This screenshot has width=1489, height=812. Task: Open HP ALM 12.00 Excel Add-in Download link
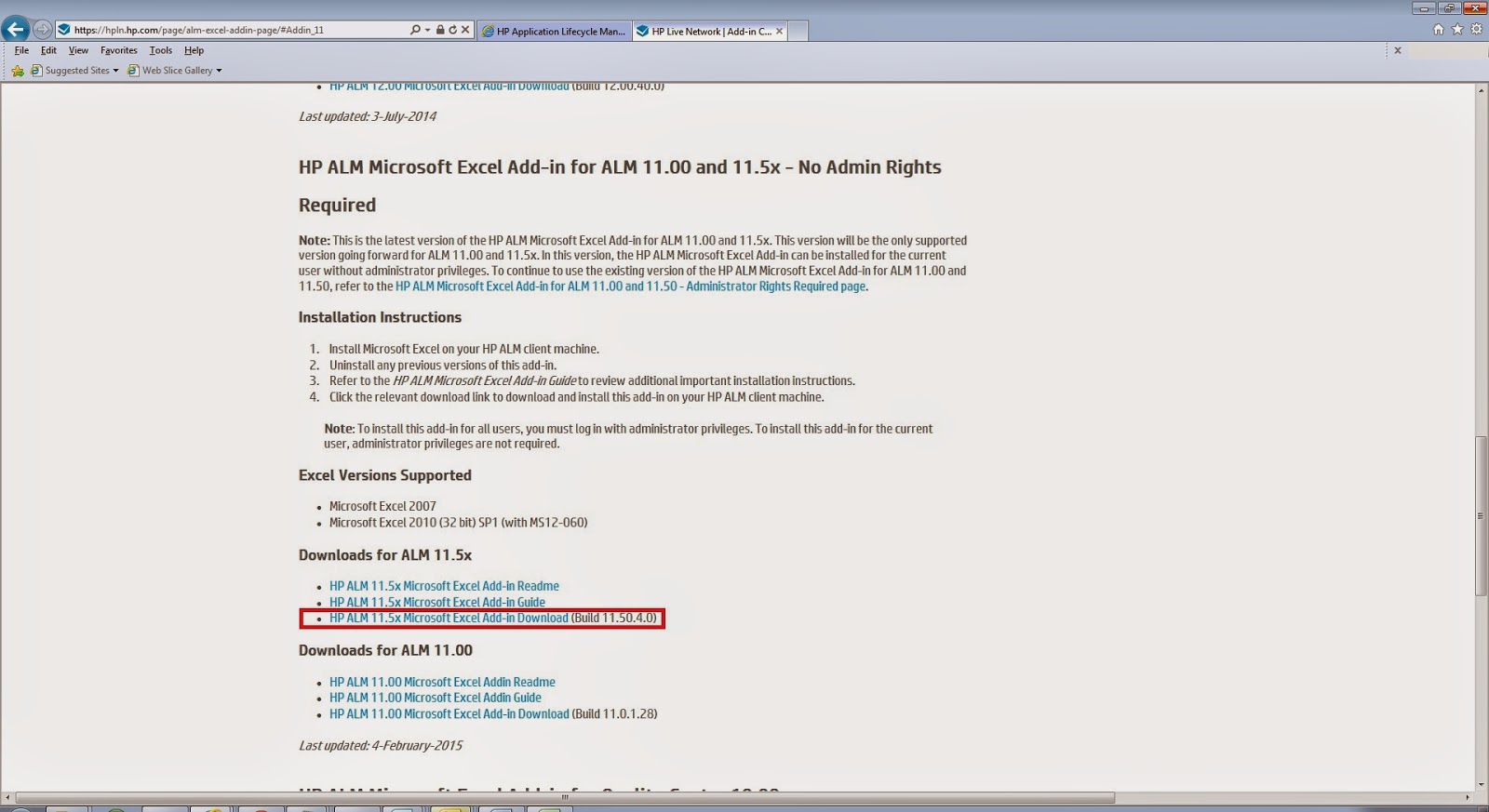(x=449, y=87)
